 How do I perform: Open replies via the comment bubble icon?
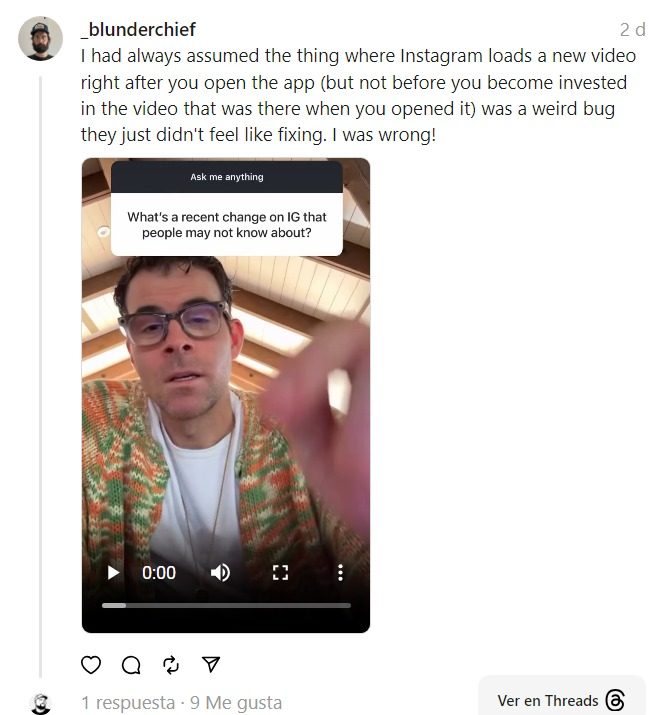131,665
